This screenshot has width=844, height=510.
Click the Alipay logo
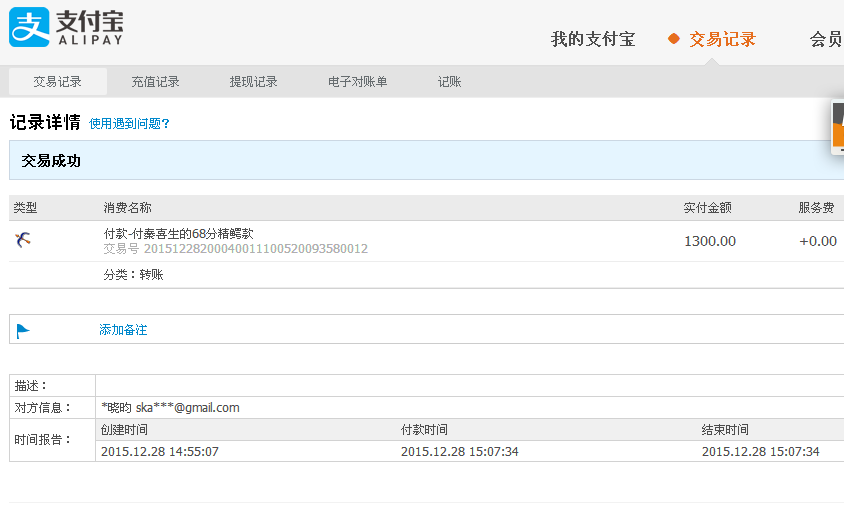point(66,28)
